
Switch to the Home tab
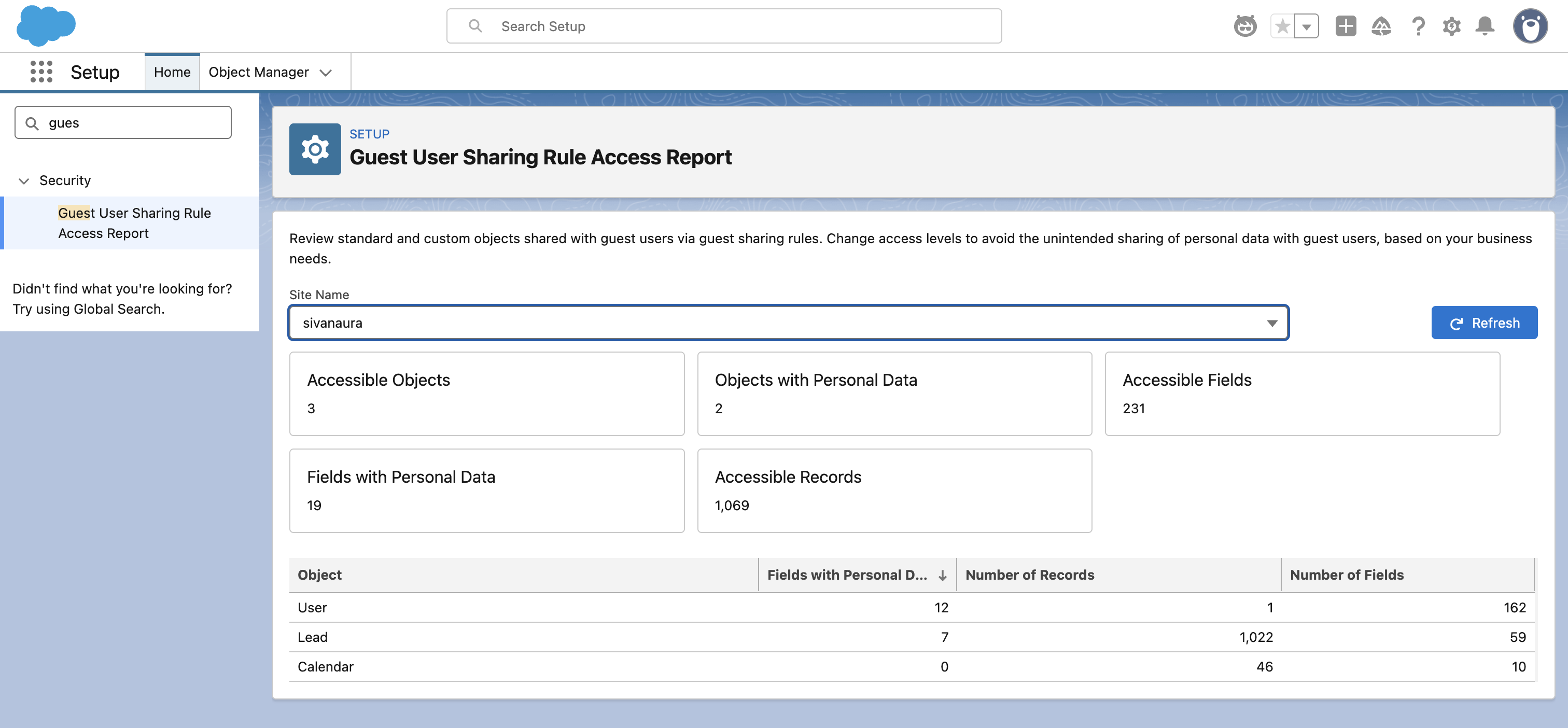[x=172, y=72]
